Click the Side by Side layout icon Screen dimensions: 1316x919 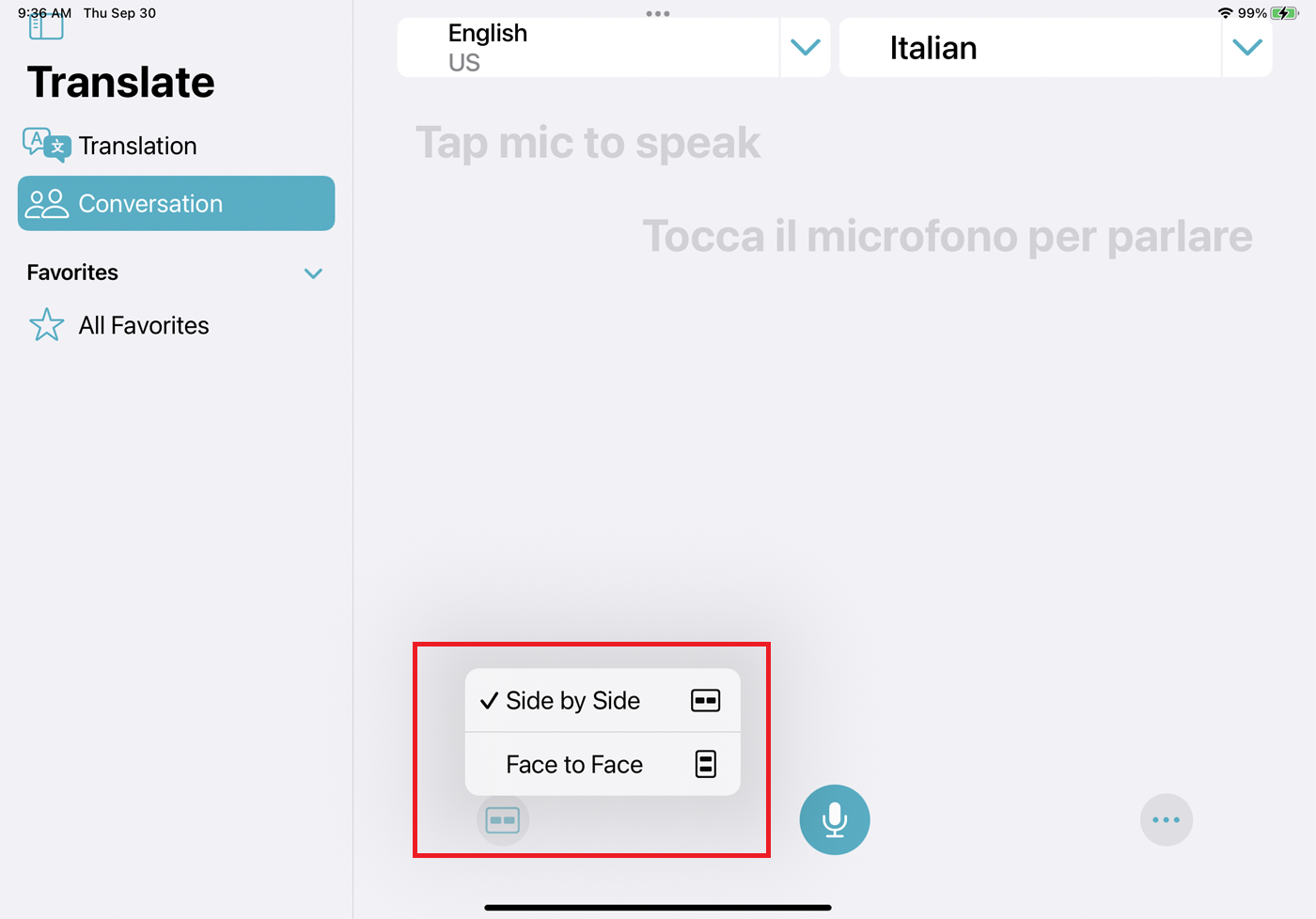pyautogui.click(x=705, y=700)
